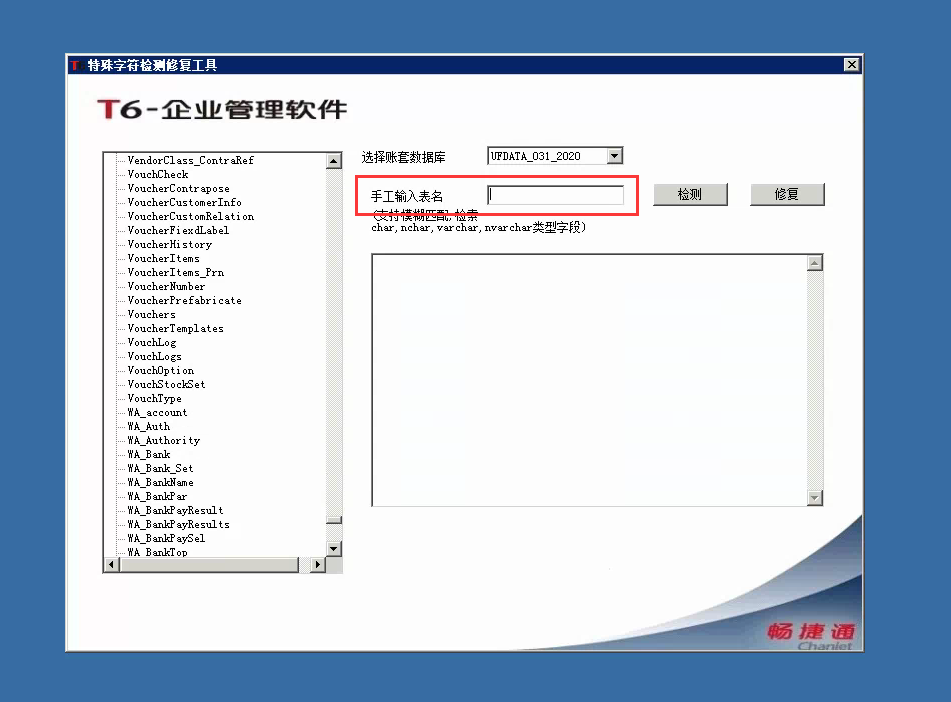Select VoucherItems table entry
The width and height of the screenshot is (951, 702).
click(x=163, y=258)
